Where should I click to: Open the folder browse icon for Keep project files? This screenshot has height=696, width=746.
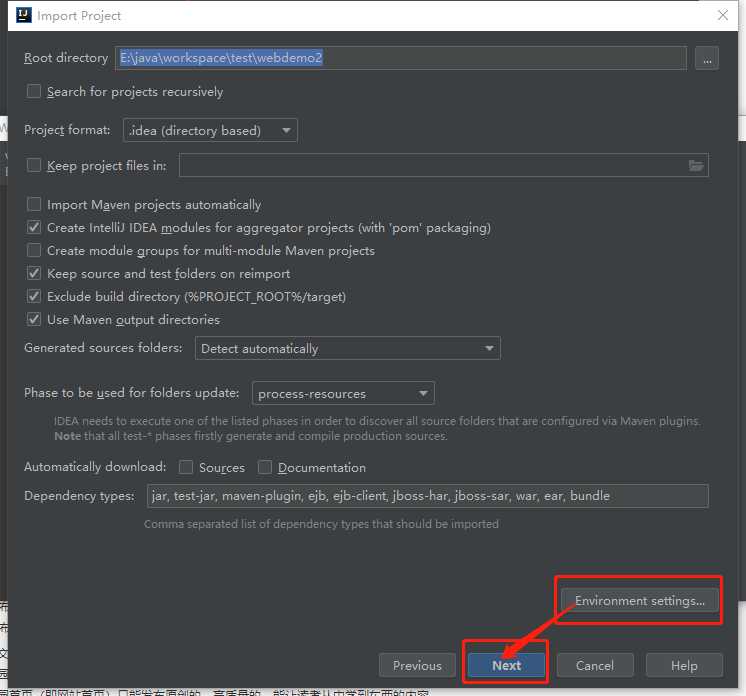coord(696,166)
